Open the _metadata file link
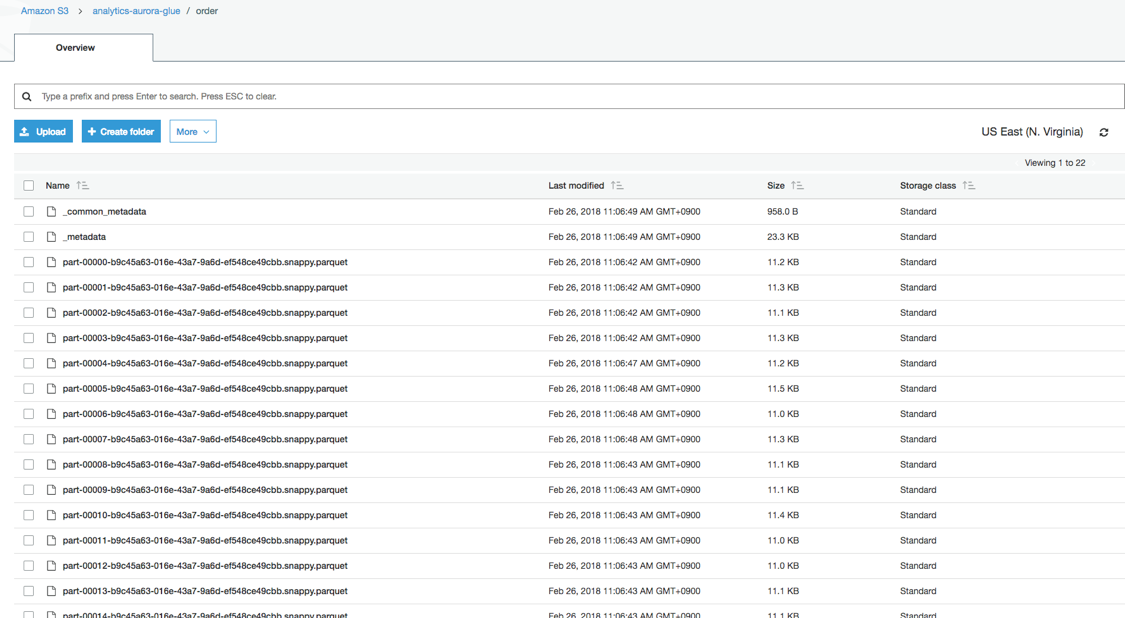Viewport: 1125px width, 618px height. (x=85, y=236)
